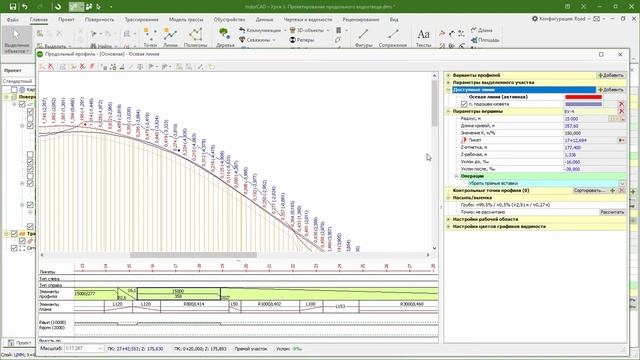The image size is (640, 360).
Task: Expand Настройки цветов графиков видимости section
Action: coord(448,227)
